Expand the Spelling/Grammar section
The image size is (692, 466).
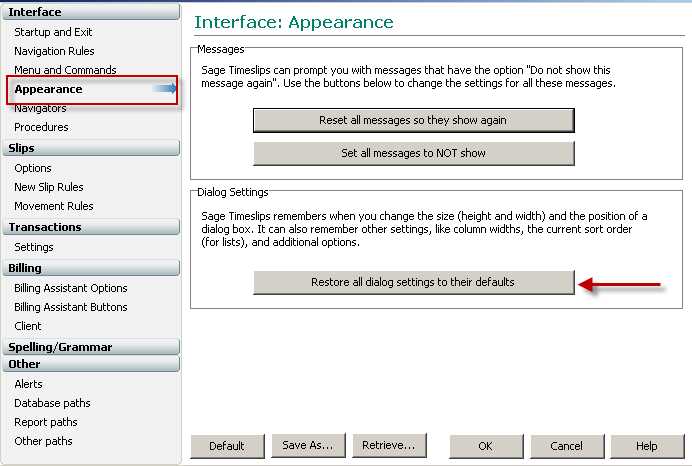[91, 347]
